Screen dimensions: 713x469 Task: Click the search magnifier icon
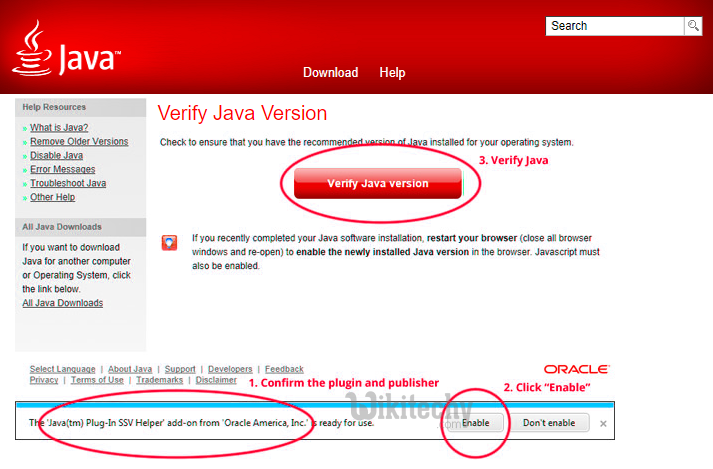pyautogui.click(x=693, y=26)
